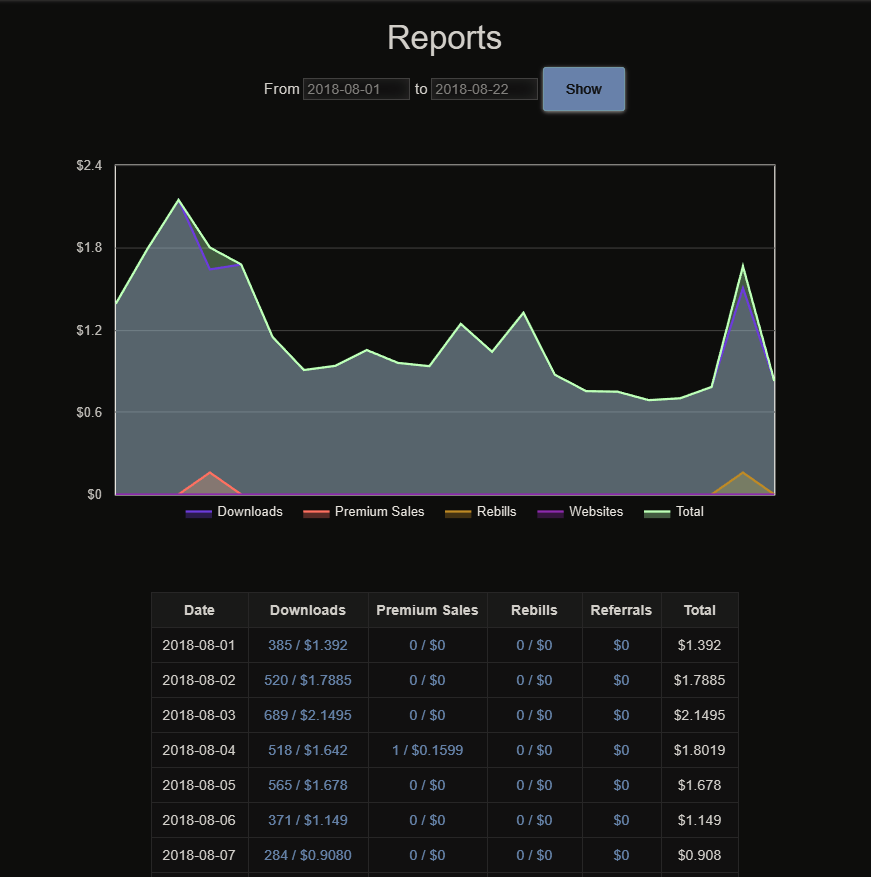The image size is (871, 877).
Task: Click downloads link 284 / $0.9080
Action: click(308, 855)
